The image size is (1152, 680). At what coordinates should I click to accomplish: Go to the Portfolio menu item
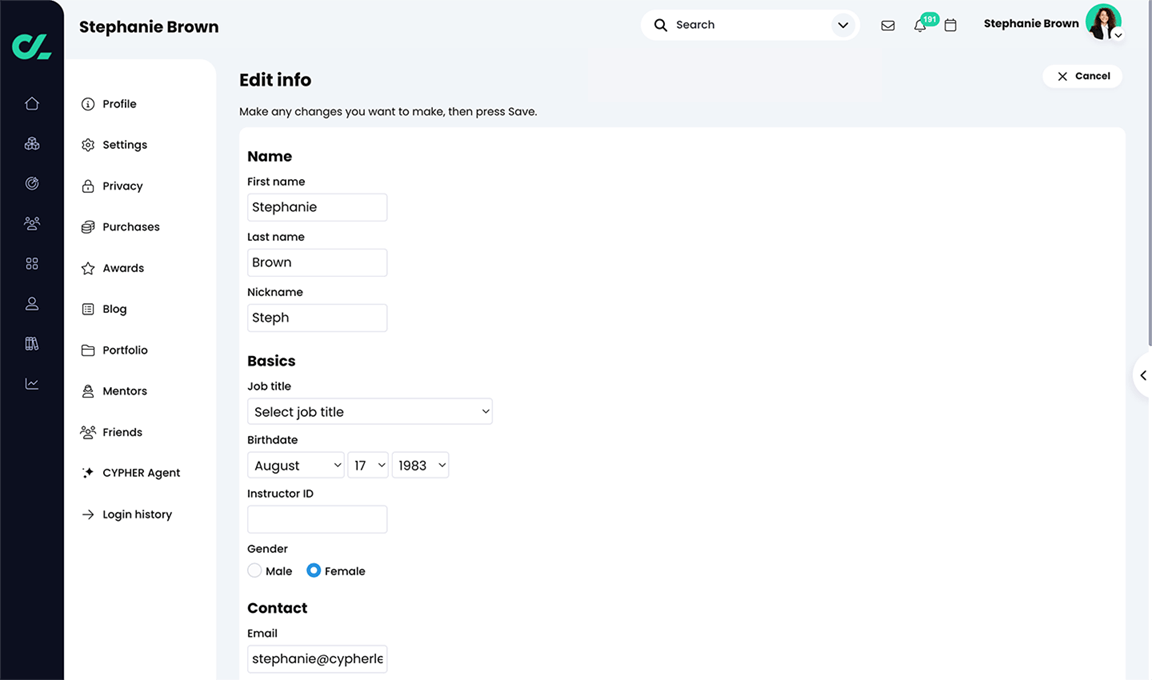125,350
